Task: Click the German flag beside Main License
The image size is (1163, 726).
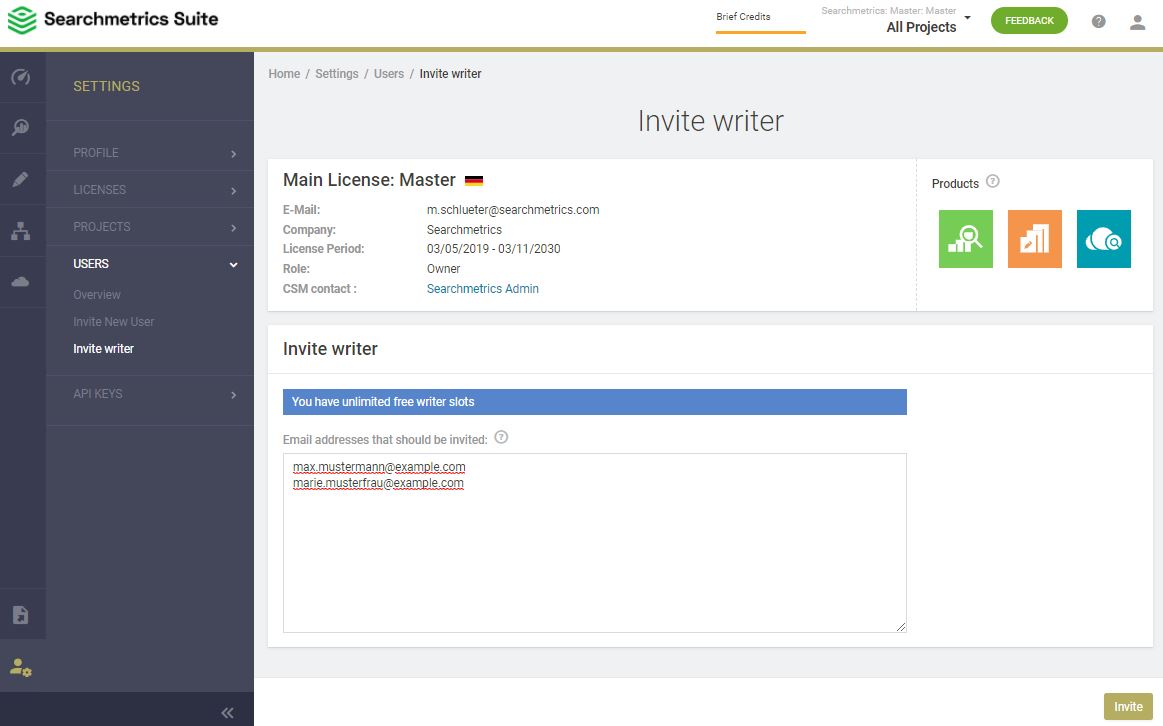Action: [474, 180]
